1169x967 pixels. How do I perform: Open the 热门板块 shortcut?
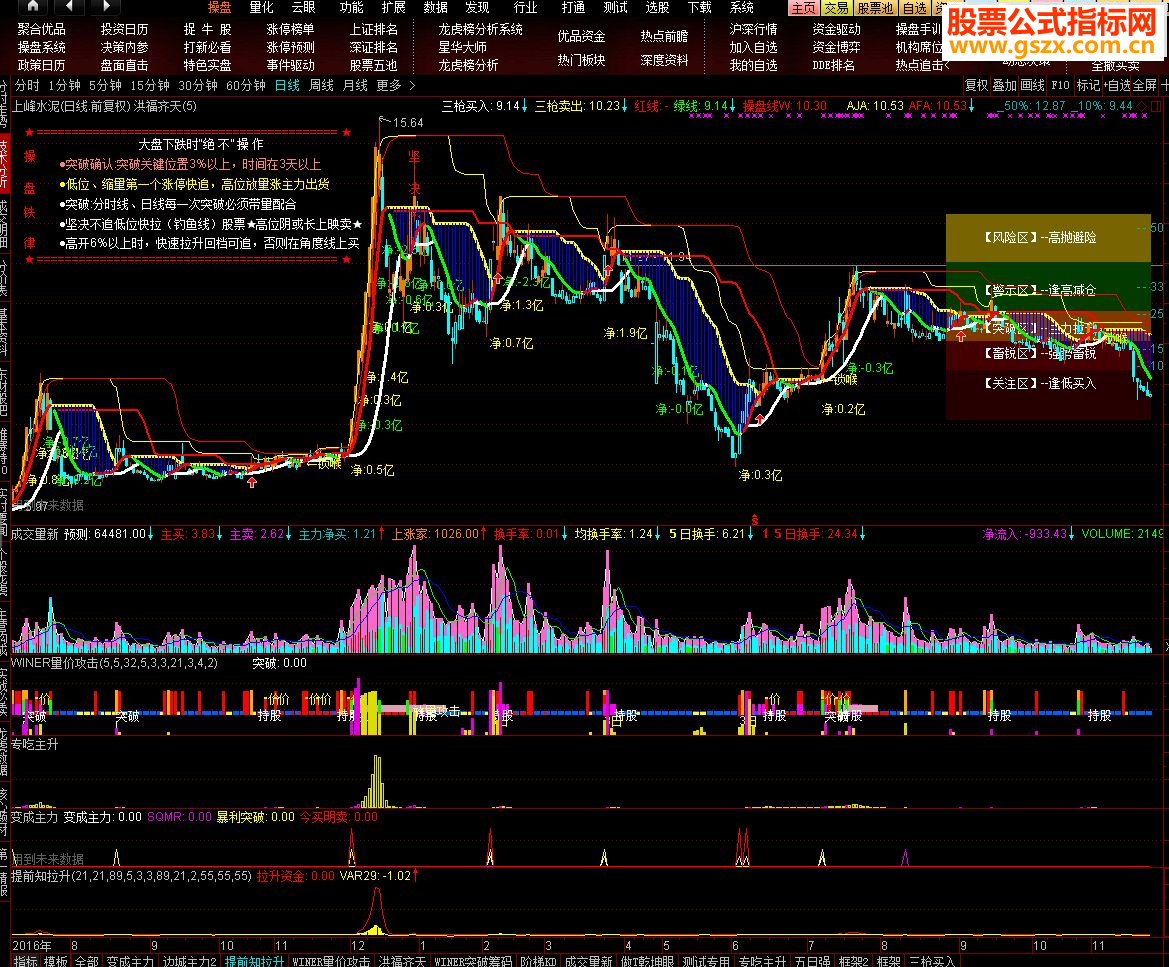tap(581, 60)
